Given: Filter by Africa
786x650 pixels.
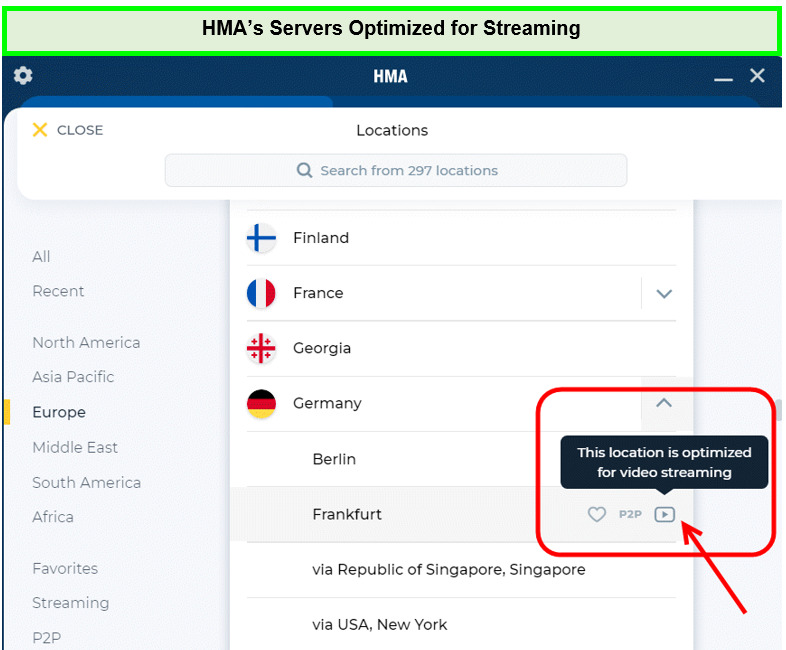Looking at the screenshot, I should pyautogui.click(x=53, y=517).
